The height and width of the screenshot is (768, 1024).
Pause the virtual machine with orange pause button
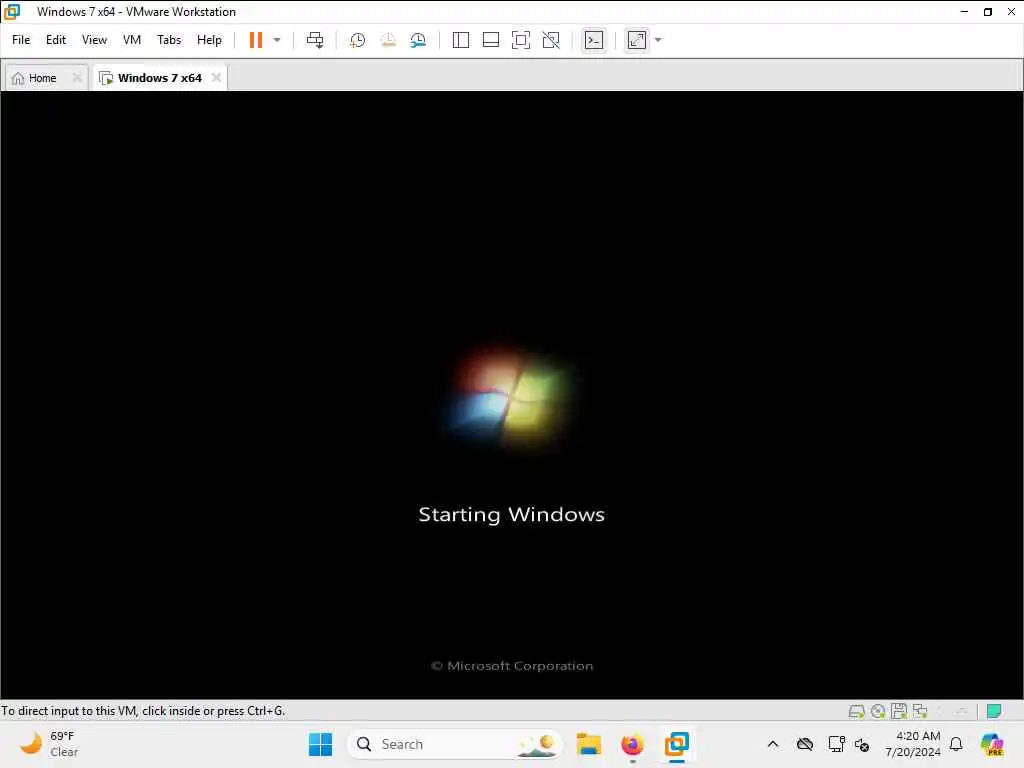click(x=255, y=40)
